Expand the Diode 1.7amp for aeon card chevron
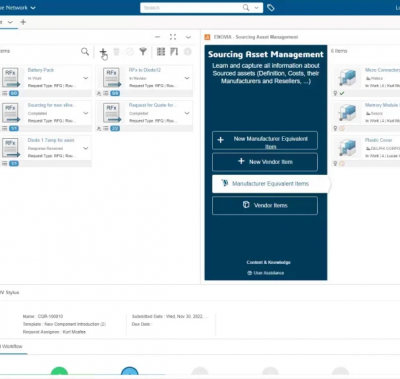The image size is (400, 379). click(86, 148)
